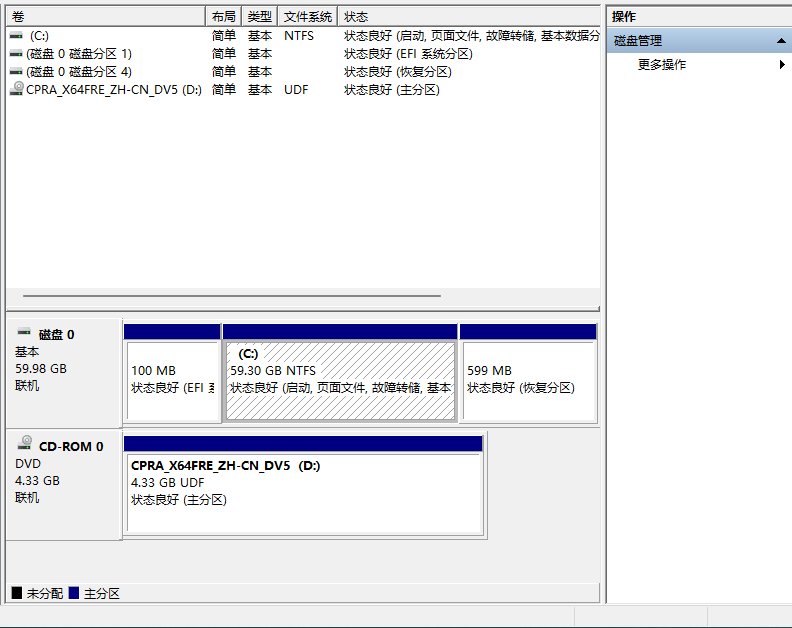Select the CD-ROM 0 drive icon

24,446
